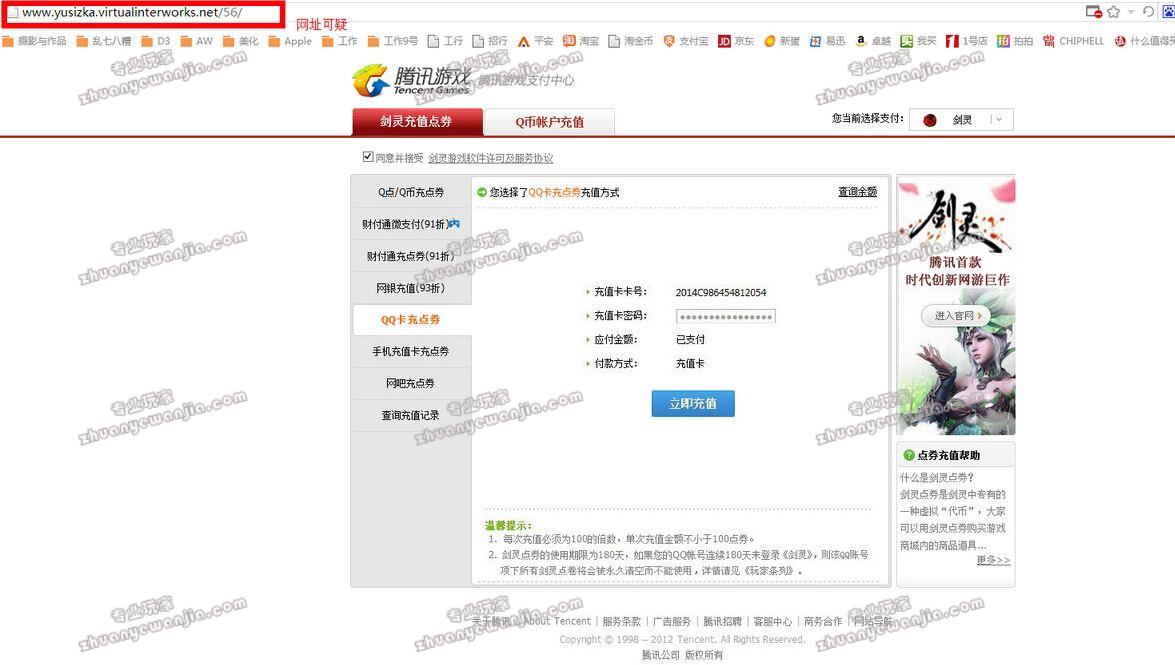Select 财付通微支付(91折) payment method

[411, 224]
